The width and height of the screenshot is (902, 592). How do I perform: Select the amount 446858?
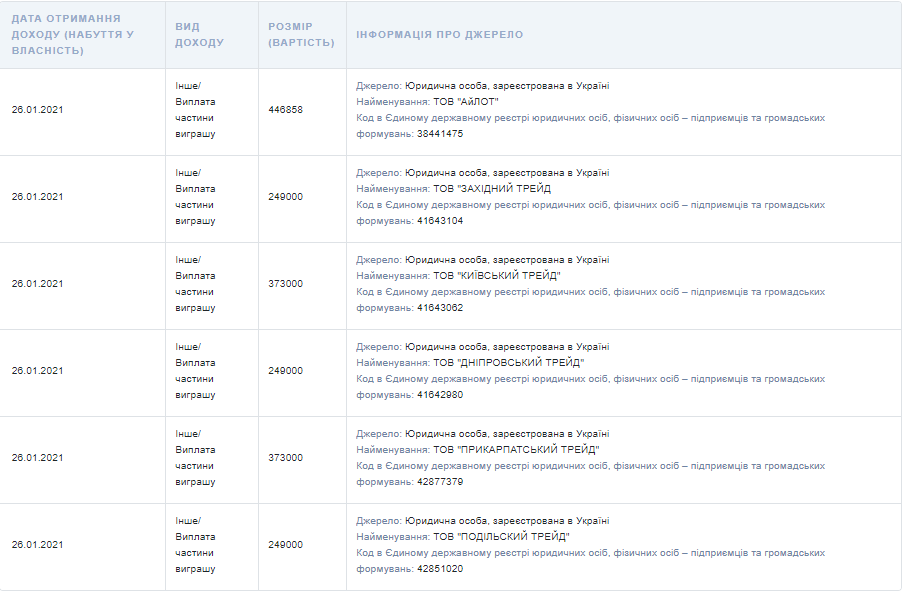point(285,109)
